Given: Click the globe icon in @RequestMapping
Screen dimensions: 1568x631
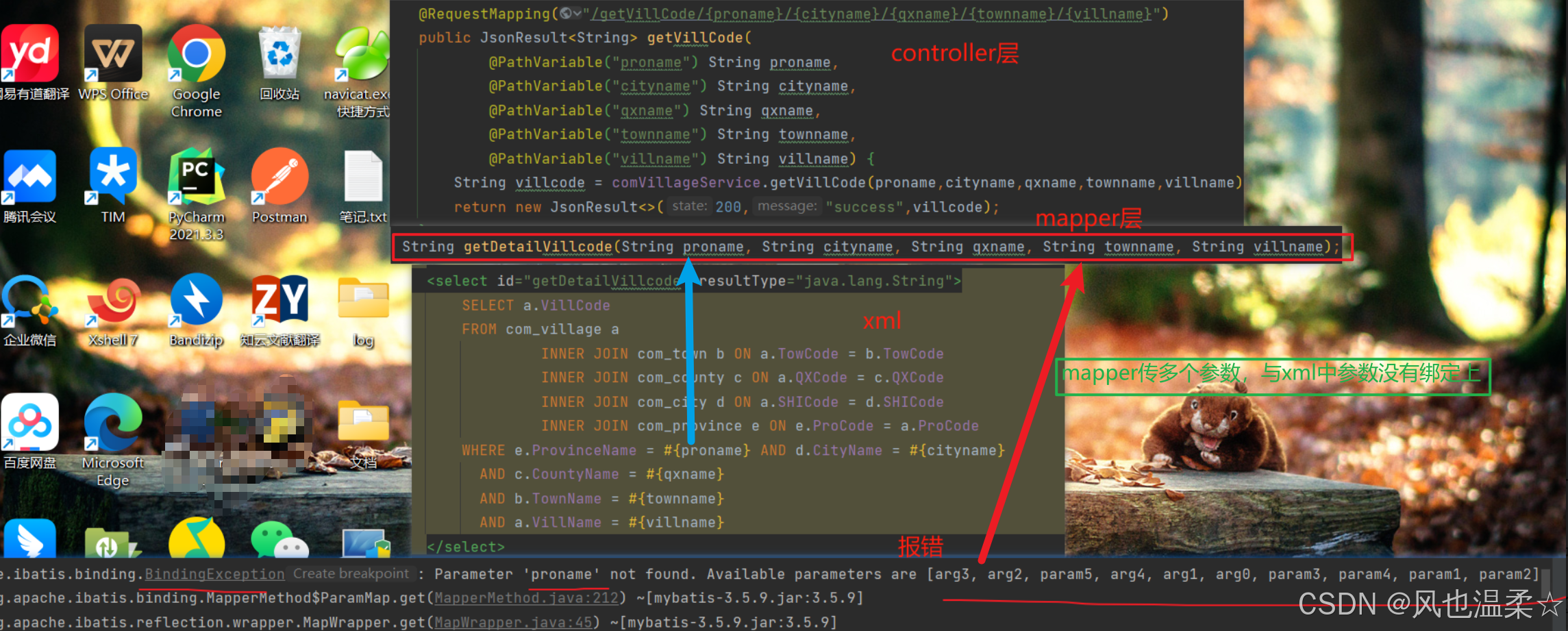Looking at the screenshot, I should click(x=566, y=13).
